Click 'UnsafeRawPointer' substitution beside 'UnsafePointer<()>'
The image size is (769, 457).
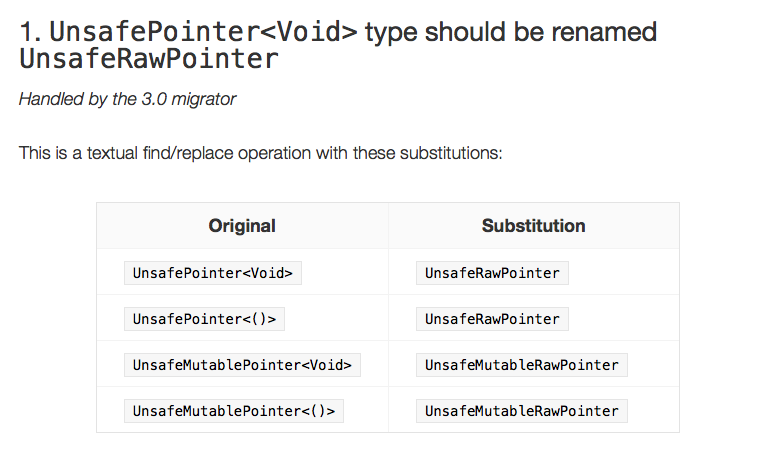pos(492,319)
